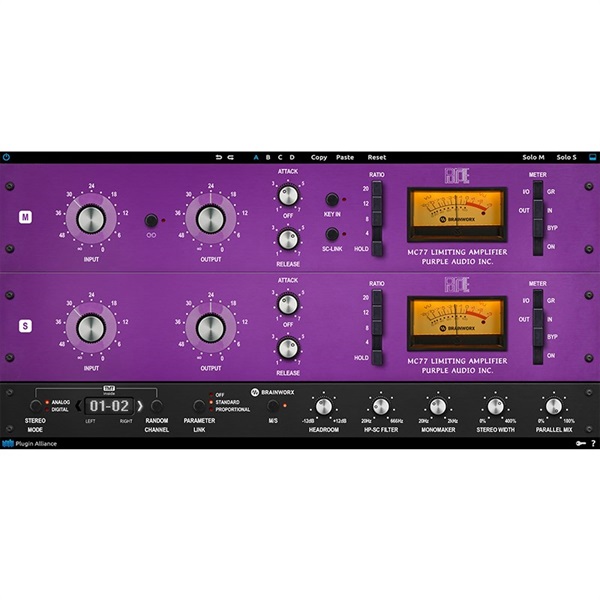This screenshot has width=600, height=600.
Task: Open the question mark help icon
Action: pos(593,443)
